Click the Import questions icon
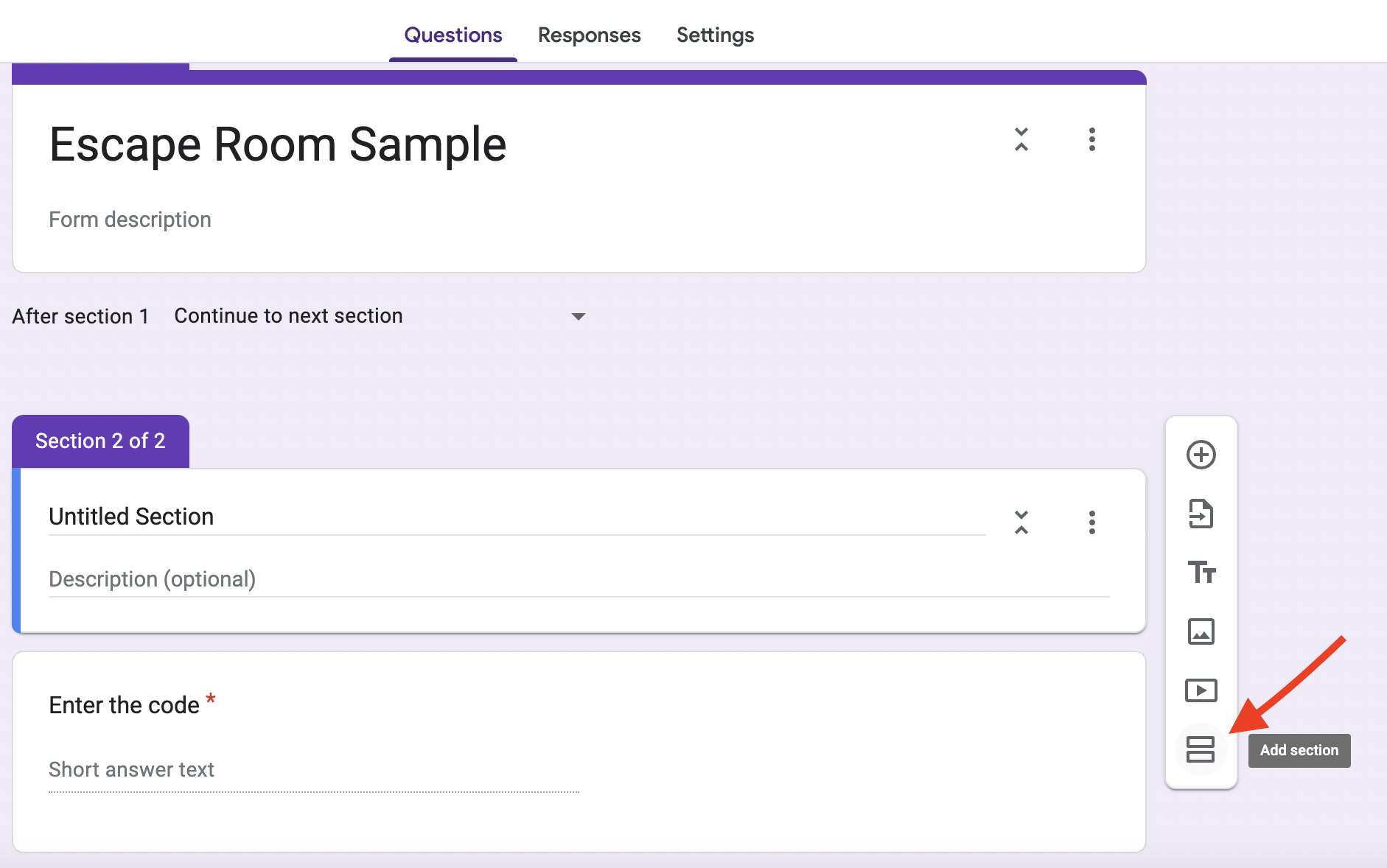Viewport: 1387px width, 868px height. click(1201, 514)
